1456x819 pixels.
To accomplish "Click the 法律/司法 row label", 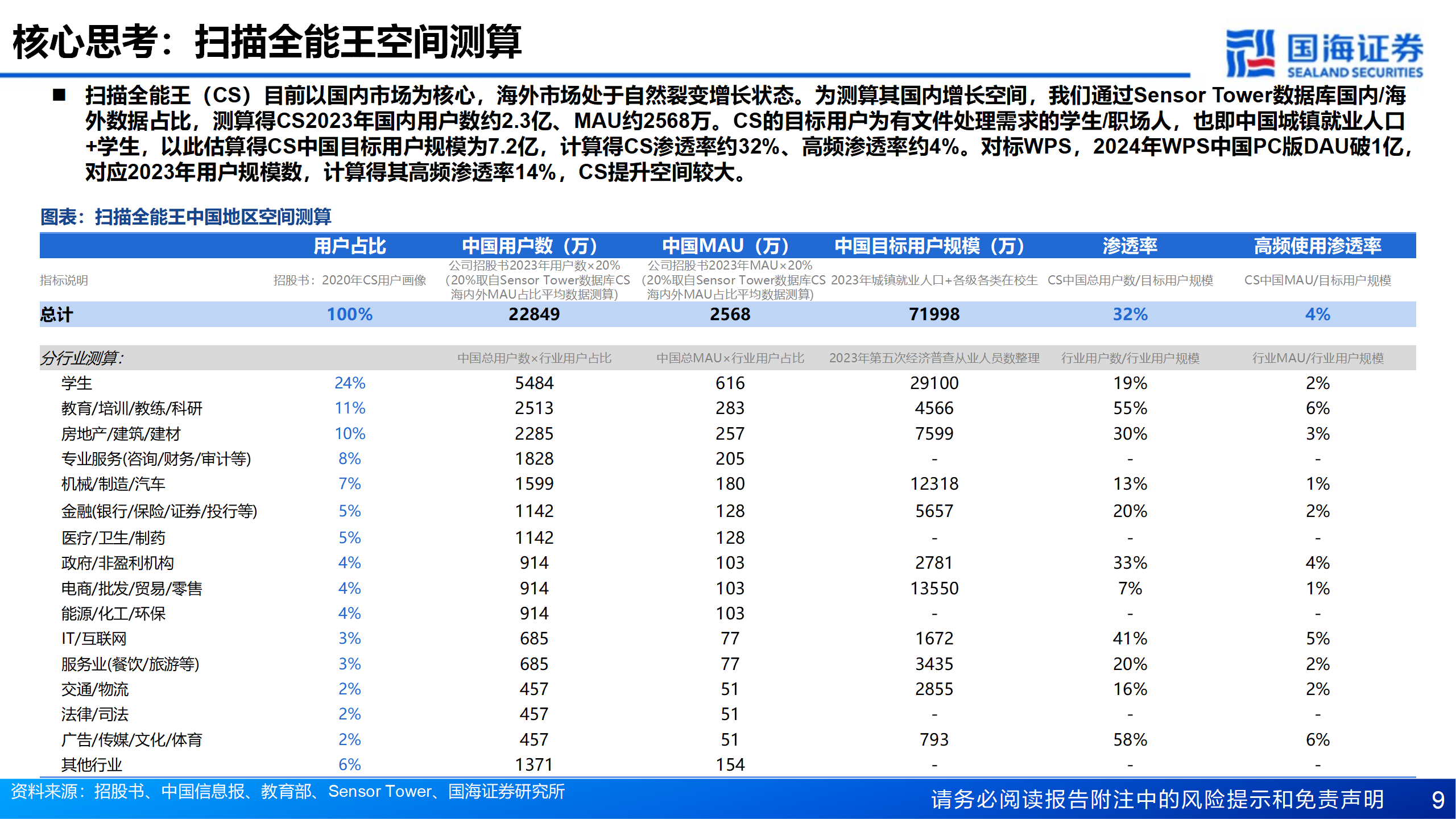I will [95, 714].
